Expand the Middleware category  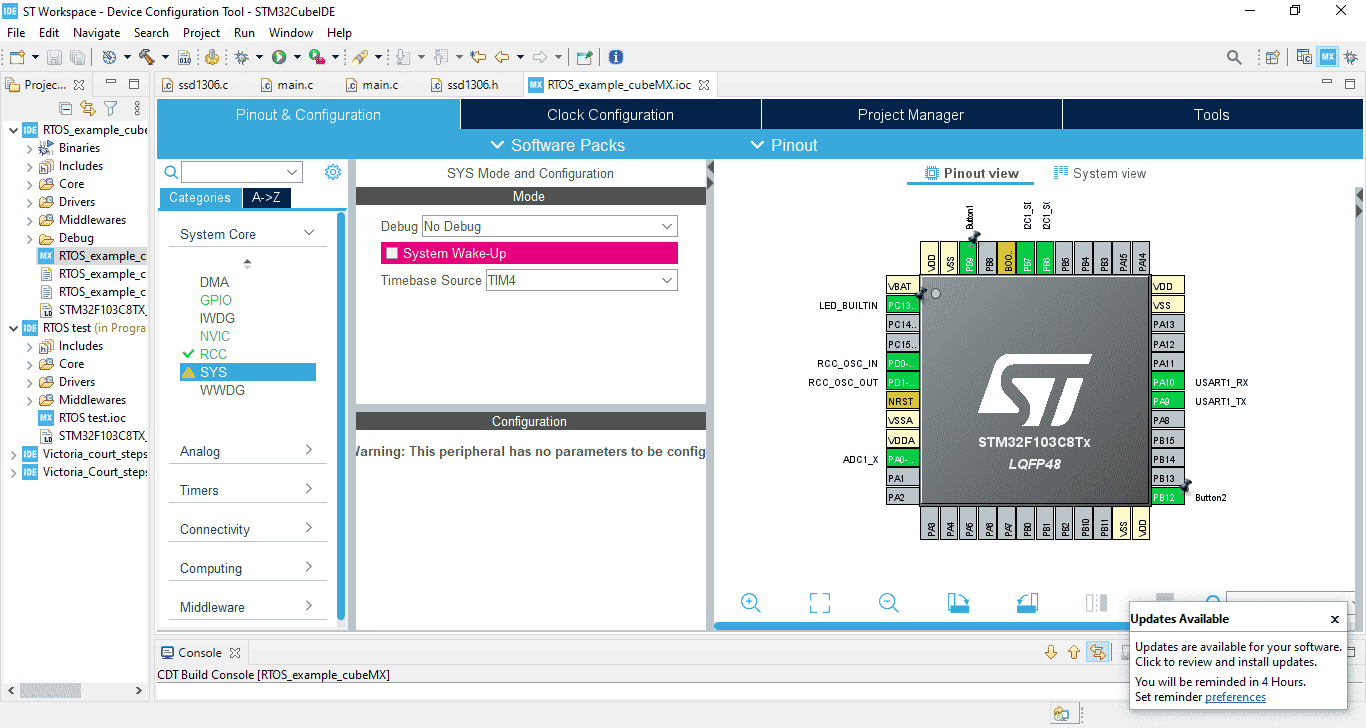pyautogui.click(x=247, y=607)
